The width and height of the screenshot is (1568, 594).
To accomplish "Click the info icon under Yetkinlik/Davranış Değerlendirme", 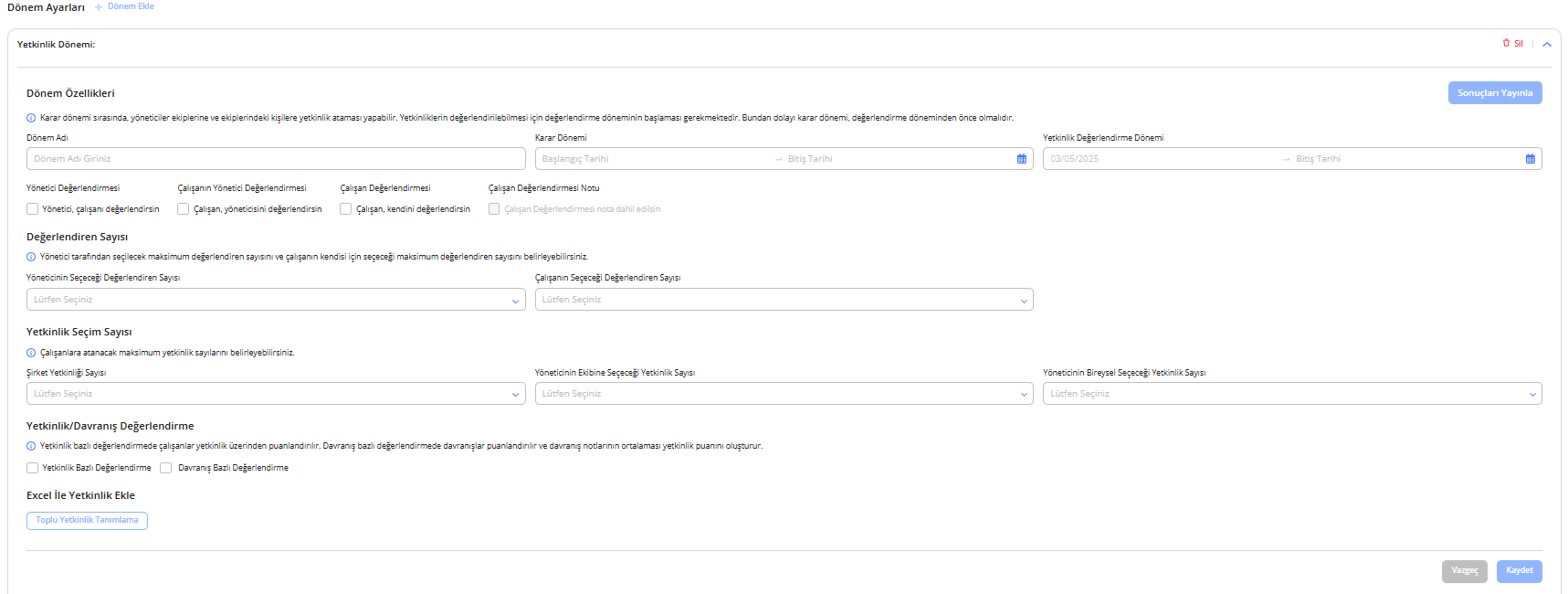I will coord(31,446).
